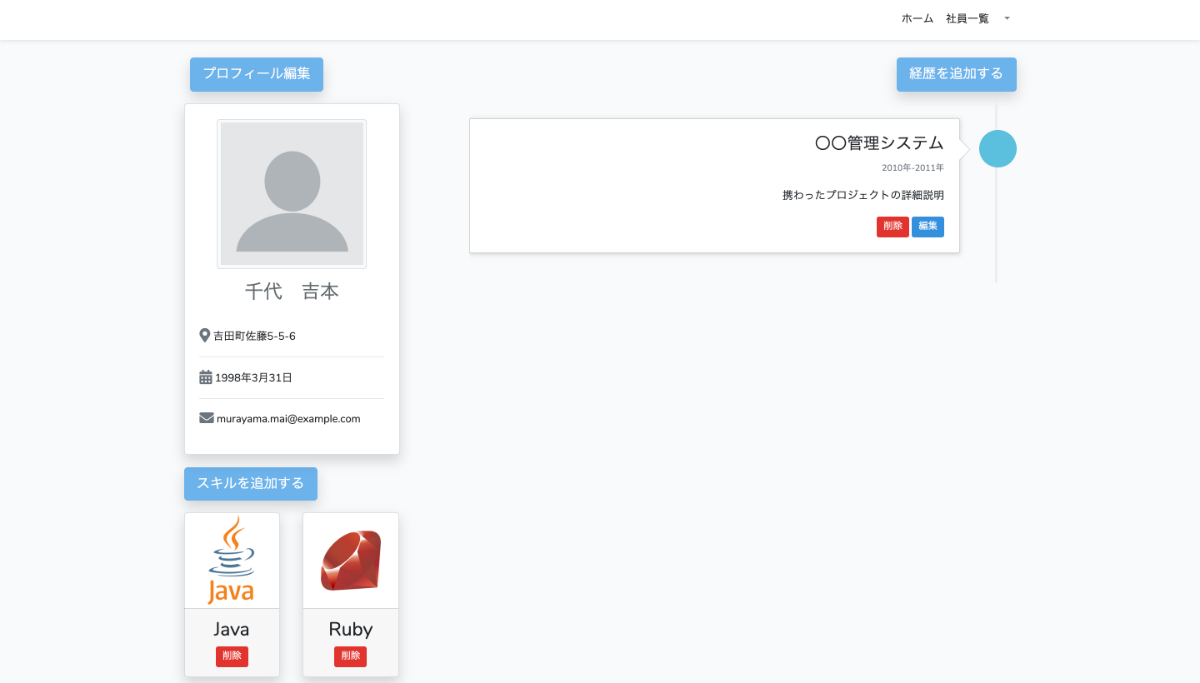Click the location pin icon
The height and width of the screenshot is (683, 1200).
click(205, 336)
